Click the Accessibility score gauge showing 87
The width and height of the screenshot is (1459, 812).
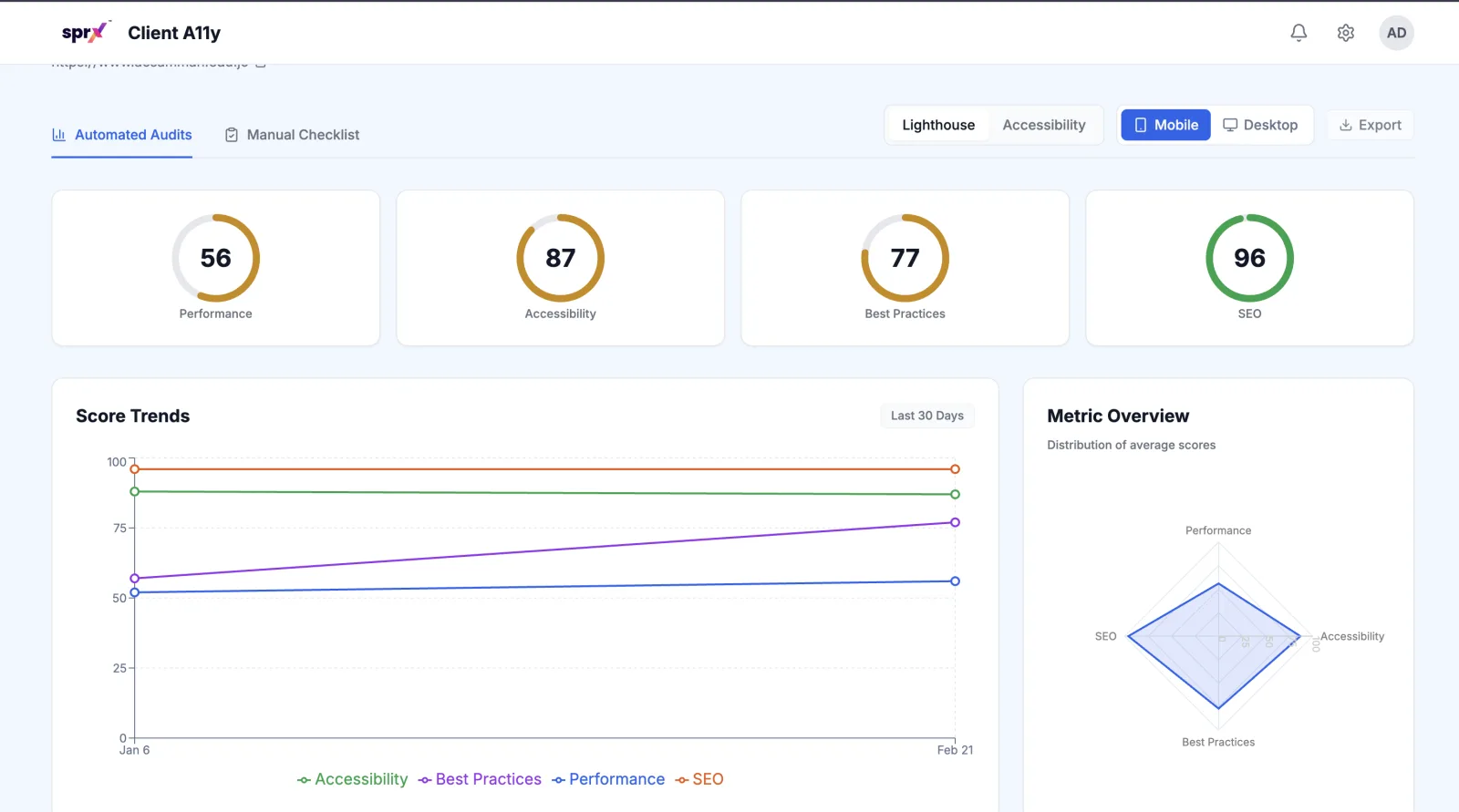561,258
